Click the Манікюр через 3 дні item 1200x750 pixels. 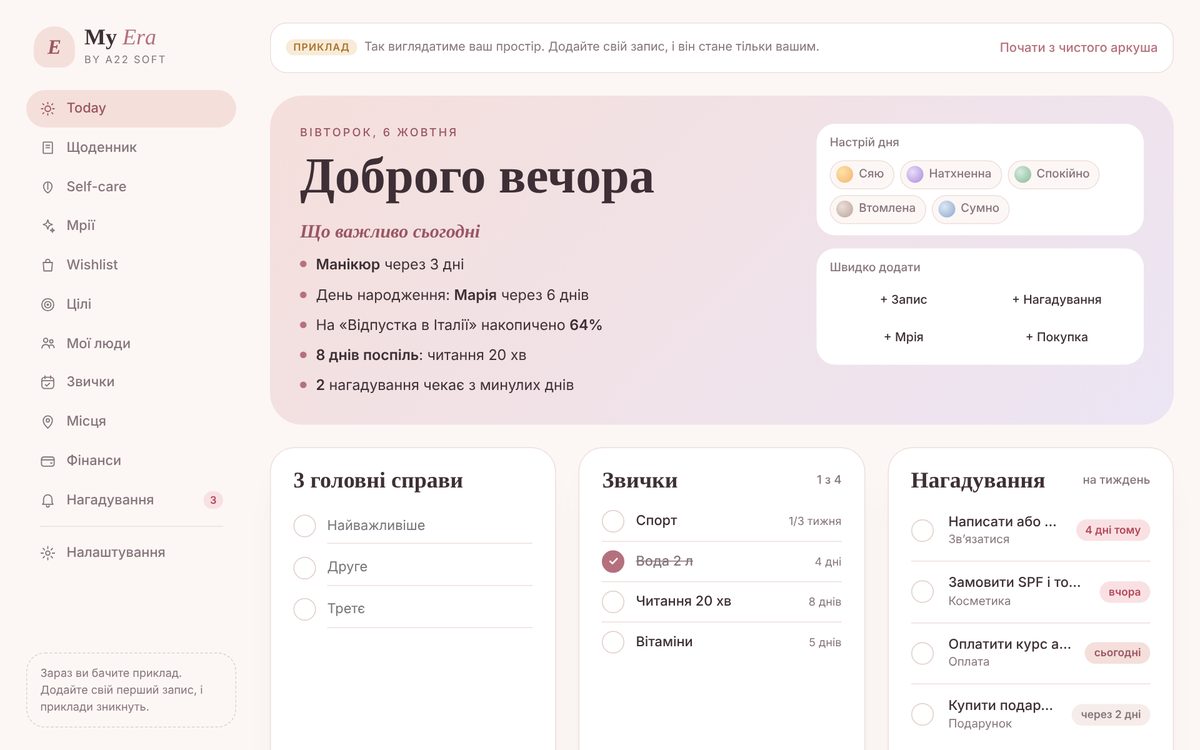click(390, 265)
